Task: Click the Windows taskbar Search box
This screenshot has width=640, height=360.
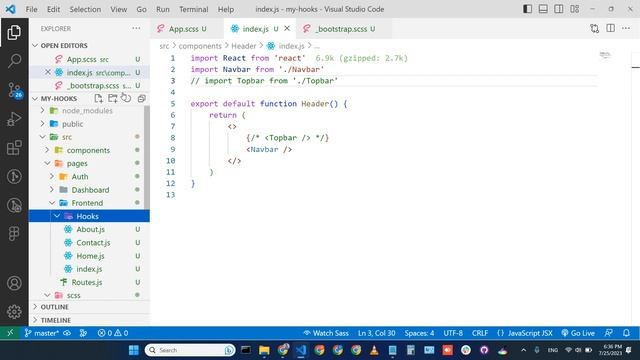Action: click(191, 350)
